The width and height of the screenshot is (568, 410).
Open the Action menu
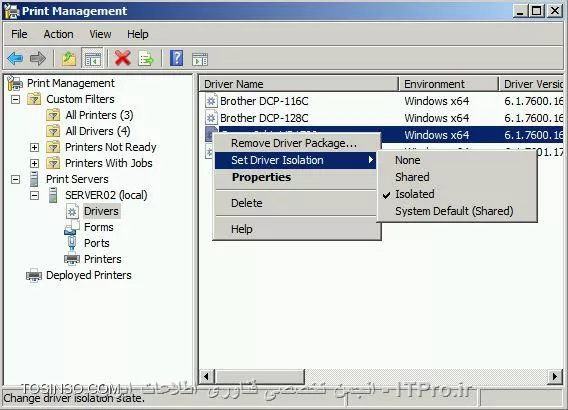pos(58,34)
